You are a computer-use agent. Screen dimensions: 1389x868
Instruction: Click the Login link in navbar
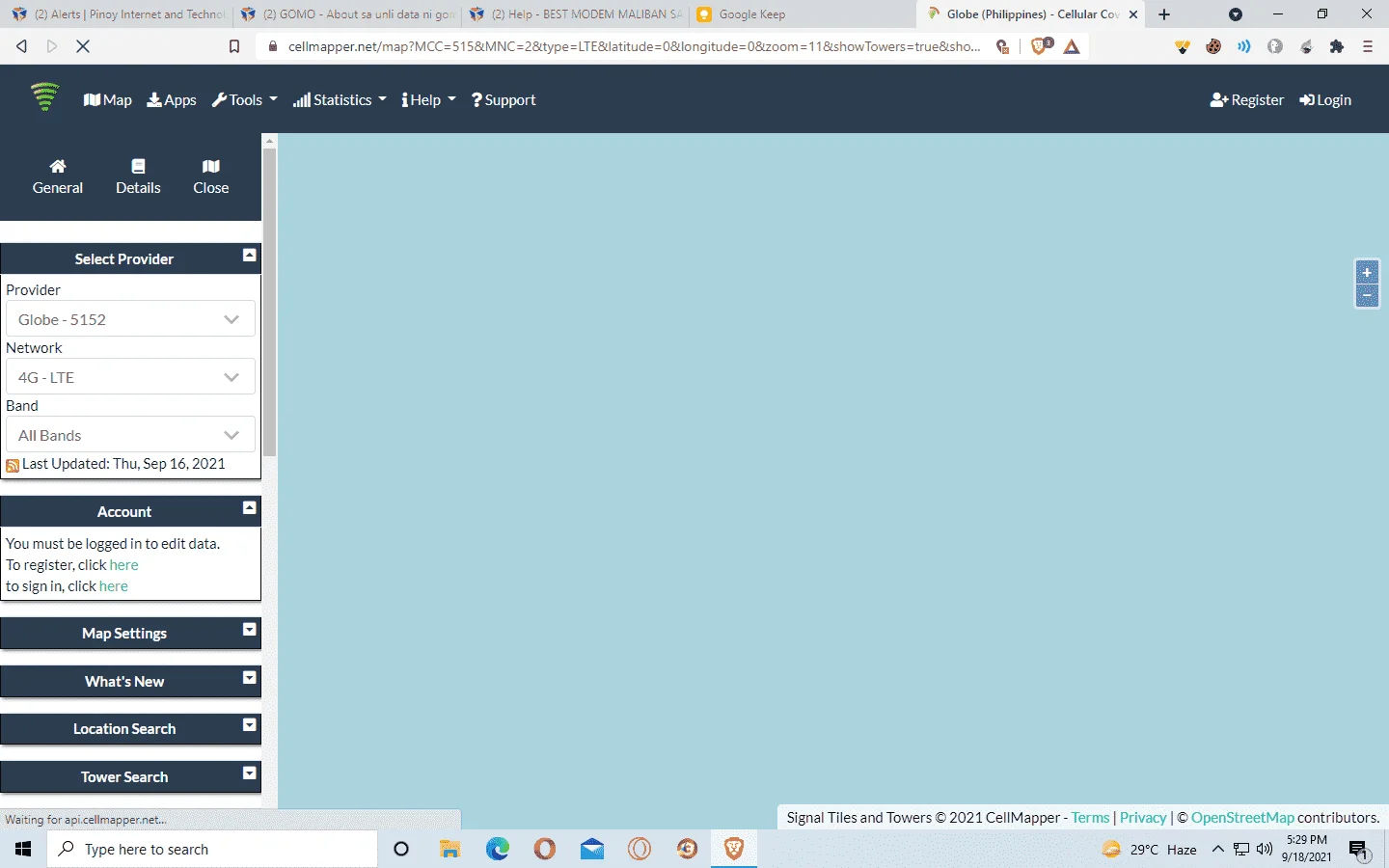pyautogui.click(x=1325, y=100)
